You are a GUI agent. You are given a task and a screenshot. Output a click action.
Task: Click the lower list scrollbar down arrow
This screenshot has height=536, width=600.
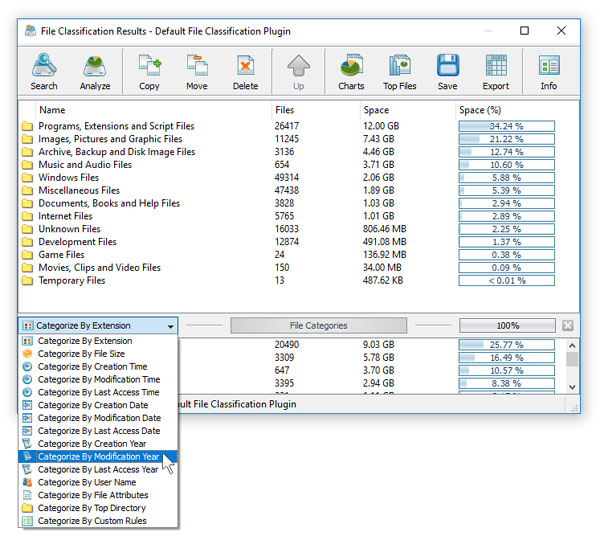tap(572, 387)
